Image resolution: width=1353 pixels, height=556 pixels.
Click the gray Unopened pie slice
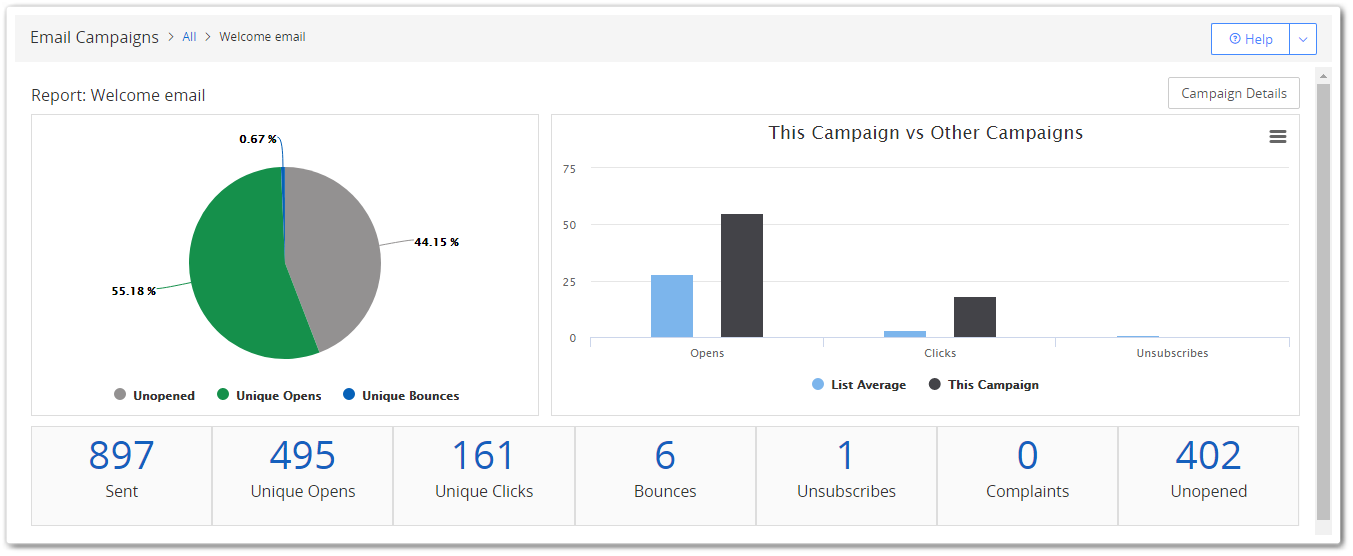(335, 260)
